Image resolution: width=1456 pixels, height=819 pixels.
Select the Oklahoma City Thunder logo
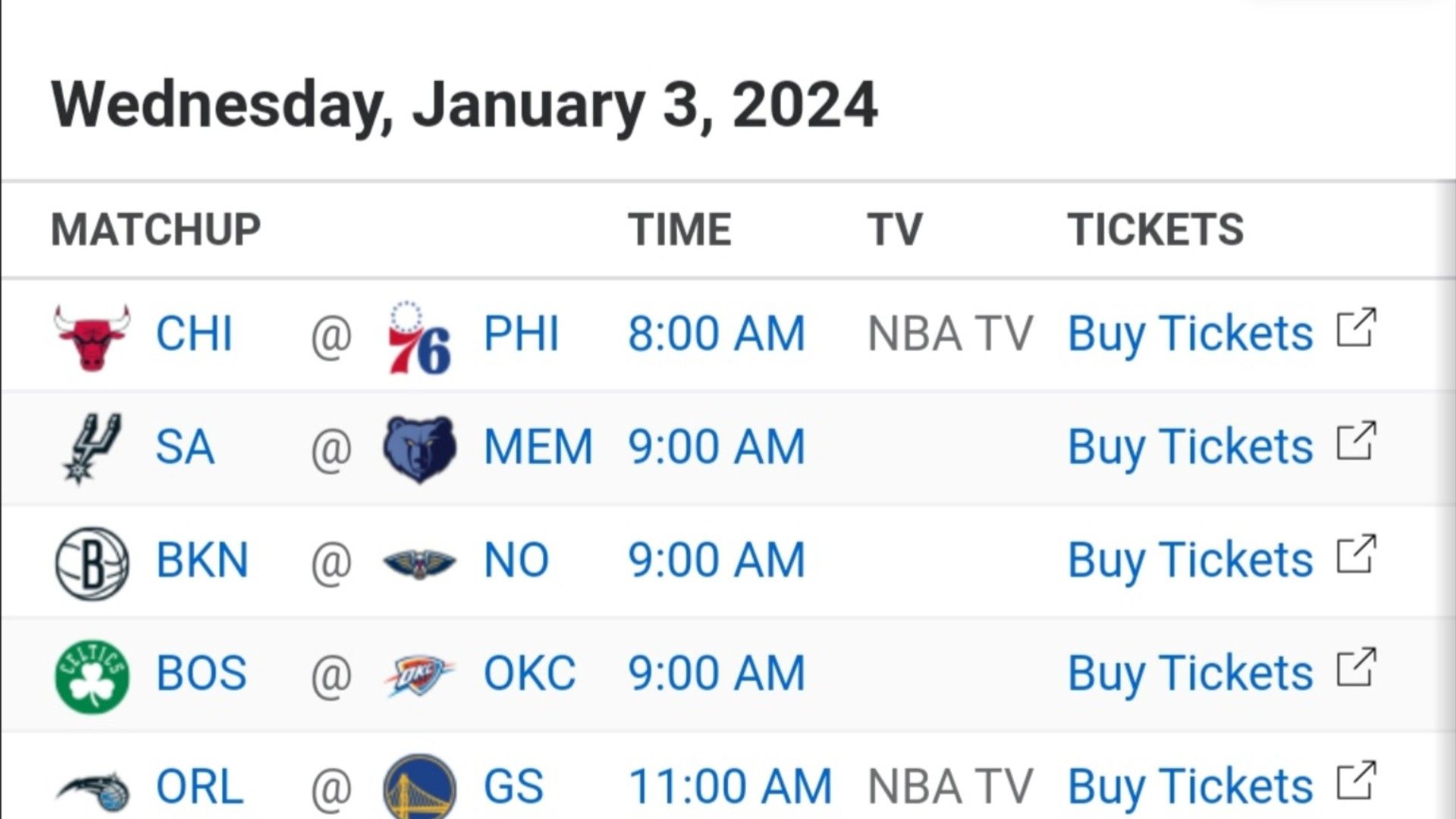[420, 675]
